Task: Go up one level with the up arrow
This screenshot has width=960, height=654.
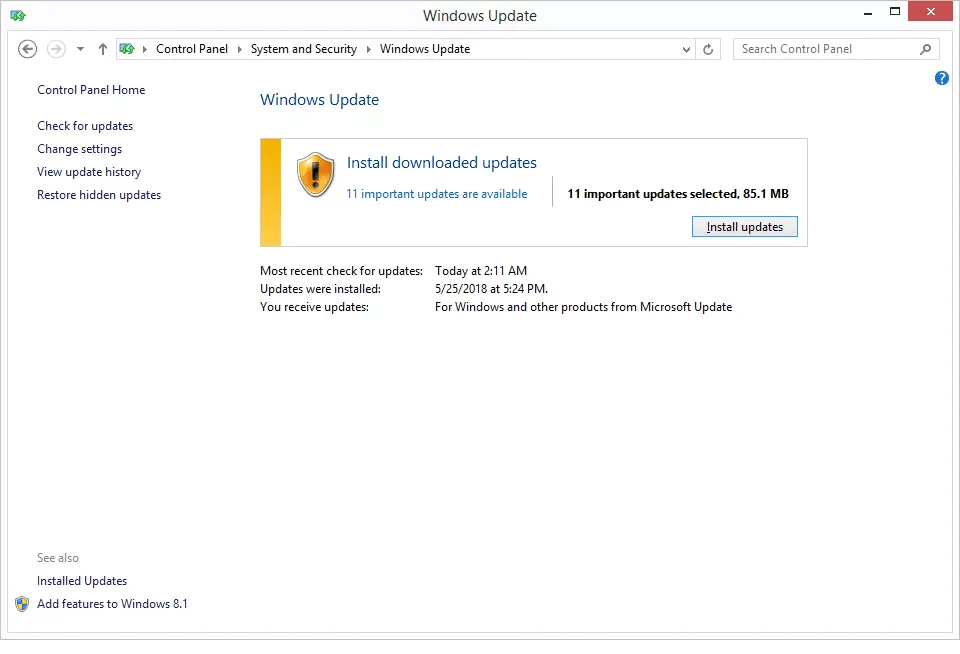Action: click(x=103, y=49)
